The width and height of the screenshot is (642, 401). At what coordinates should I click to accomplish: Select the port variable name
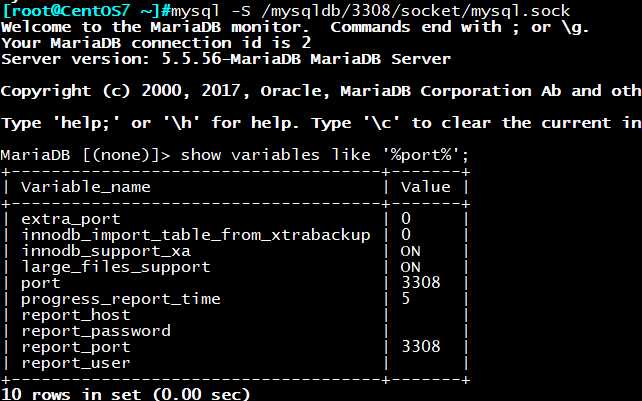coord(41,283)
